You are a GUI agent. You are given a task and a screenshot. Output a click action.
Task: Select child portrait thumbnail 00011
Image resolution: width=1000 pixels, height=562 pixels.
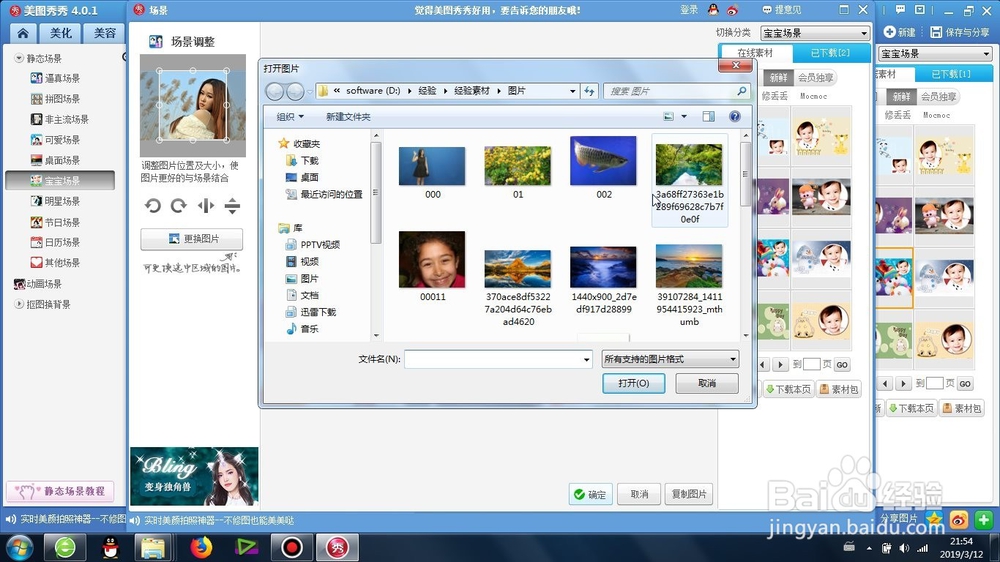(432, 260)
